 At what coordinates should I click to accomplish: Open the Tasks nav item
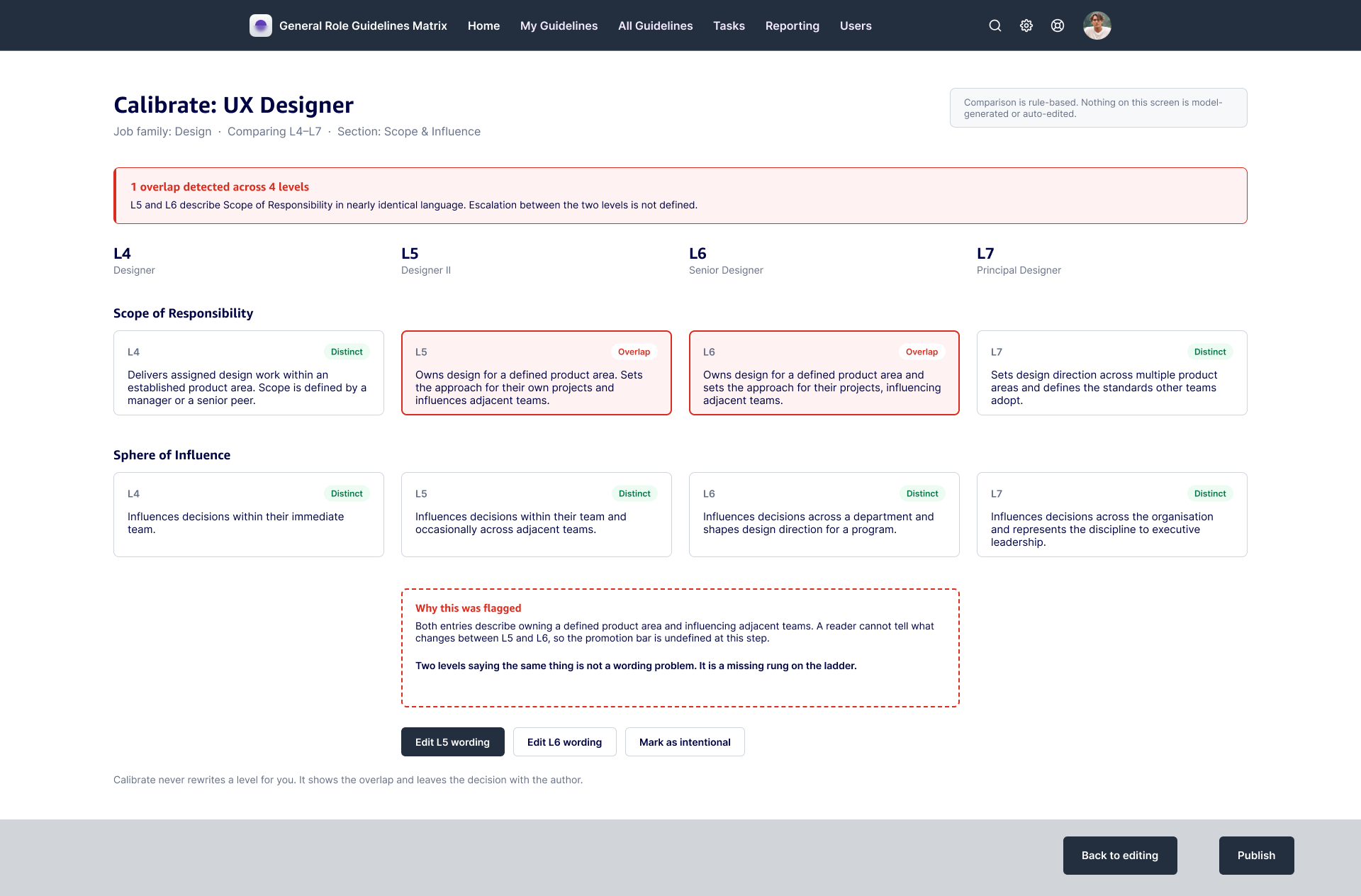click(x=729, y=26)
